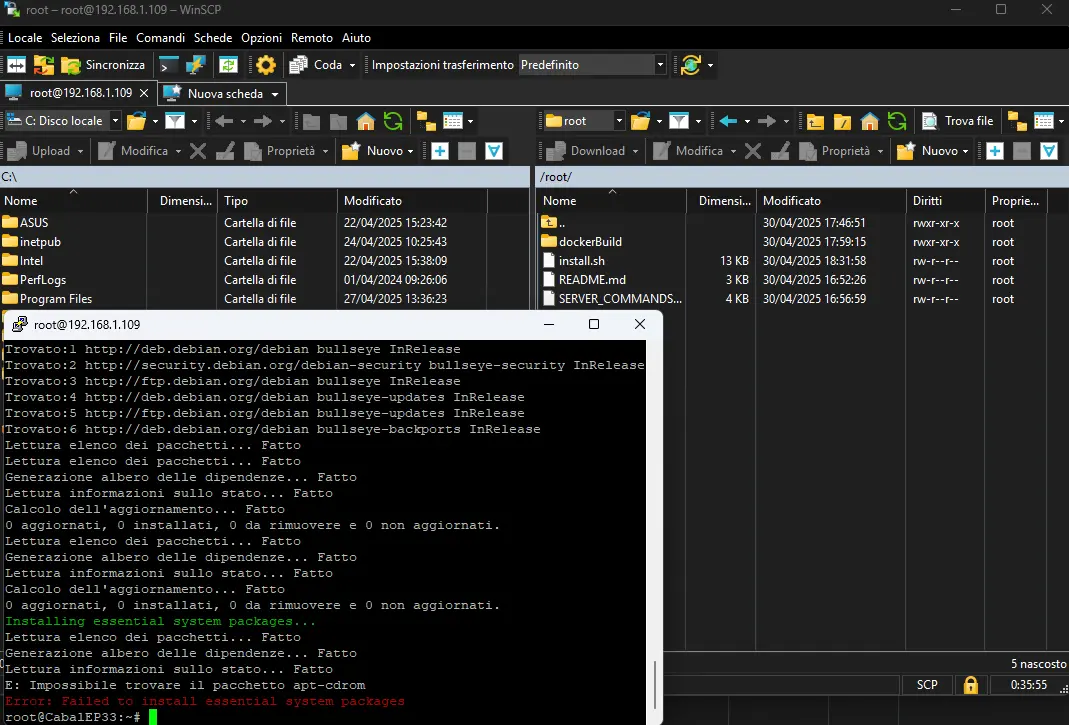Click the local panel filter icon
The height and width of the screenshot is (725, 1069).
[x=175, y=121]
